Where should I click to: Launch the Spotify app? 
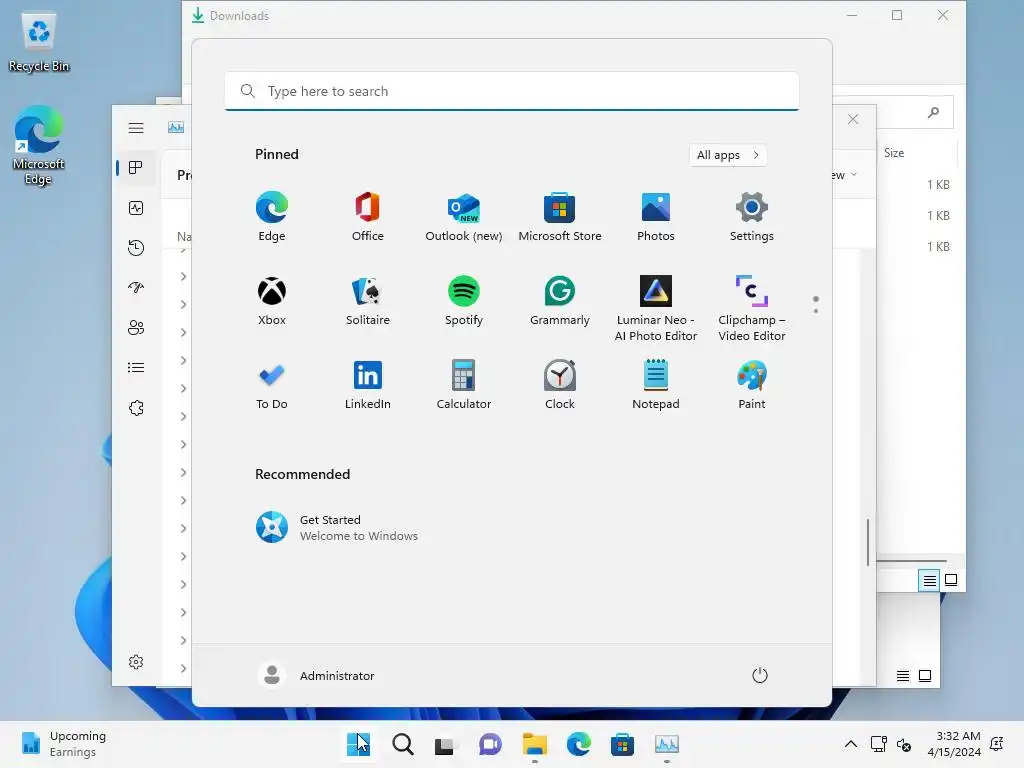pyautogui.click(x=464, y=300)
